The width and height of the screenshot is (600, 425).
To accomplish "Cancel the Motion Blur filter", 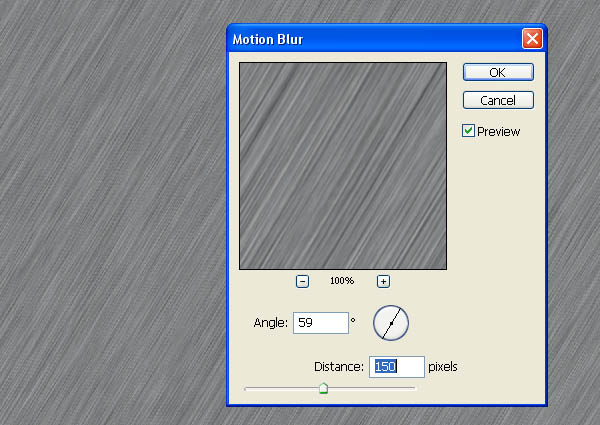I will 498,100.
